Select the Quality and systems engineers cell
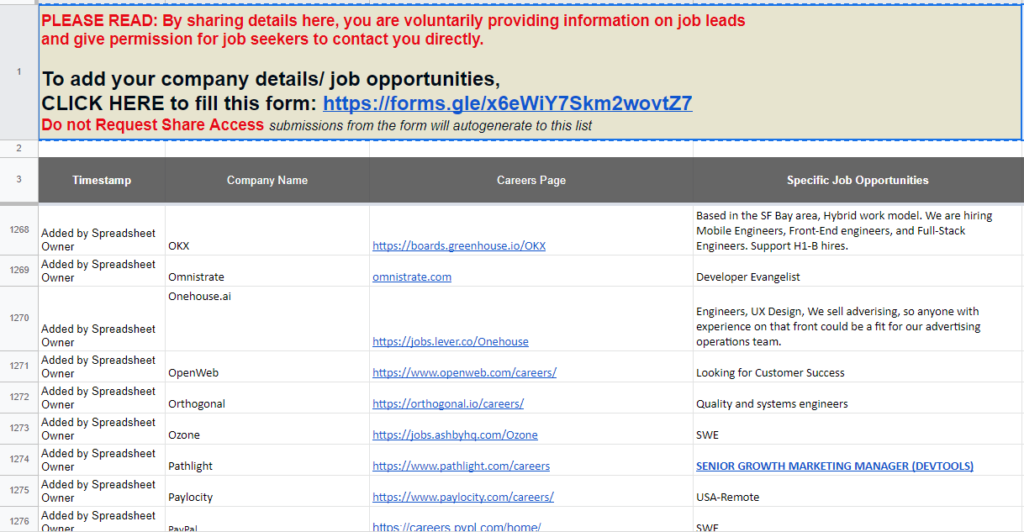1024x532 pixels. click(x=857, y=398)
